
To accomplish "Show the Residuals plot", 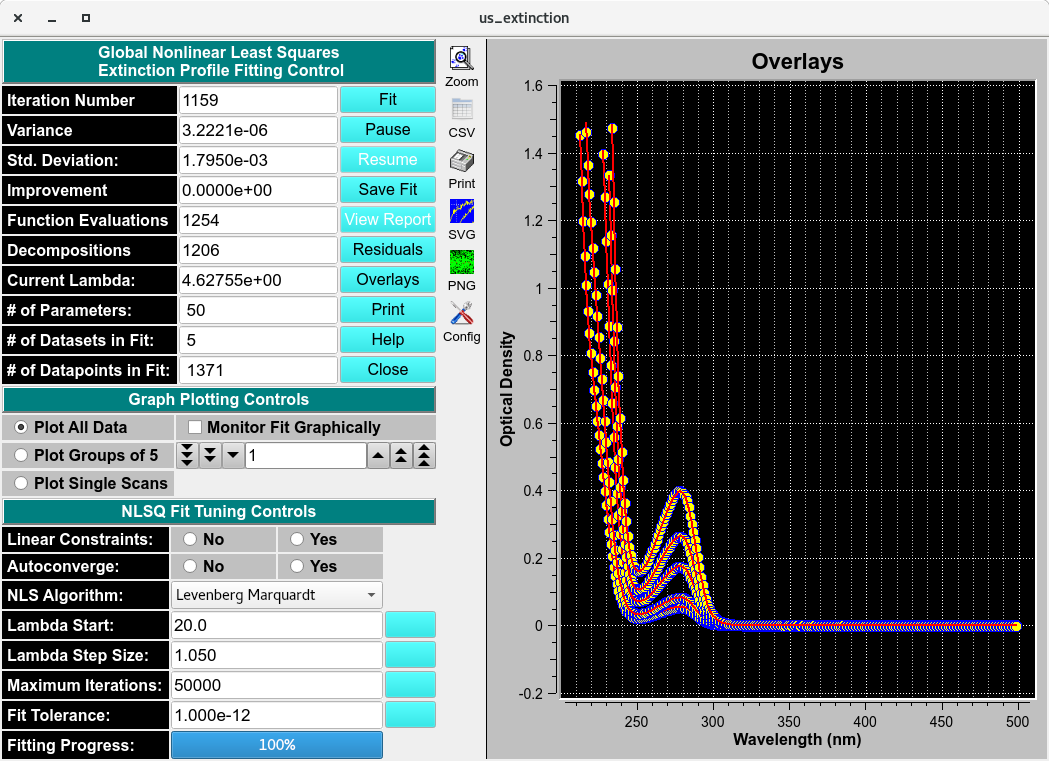I will pyautogui.click(x=387, y=250).
